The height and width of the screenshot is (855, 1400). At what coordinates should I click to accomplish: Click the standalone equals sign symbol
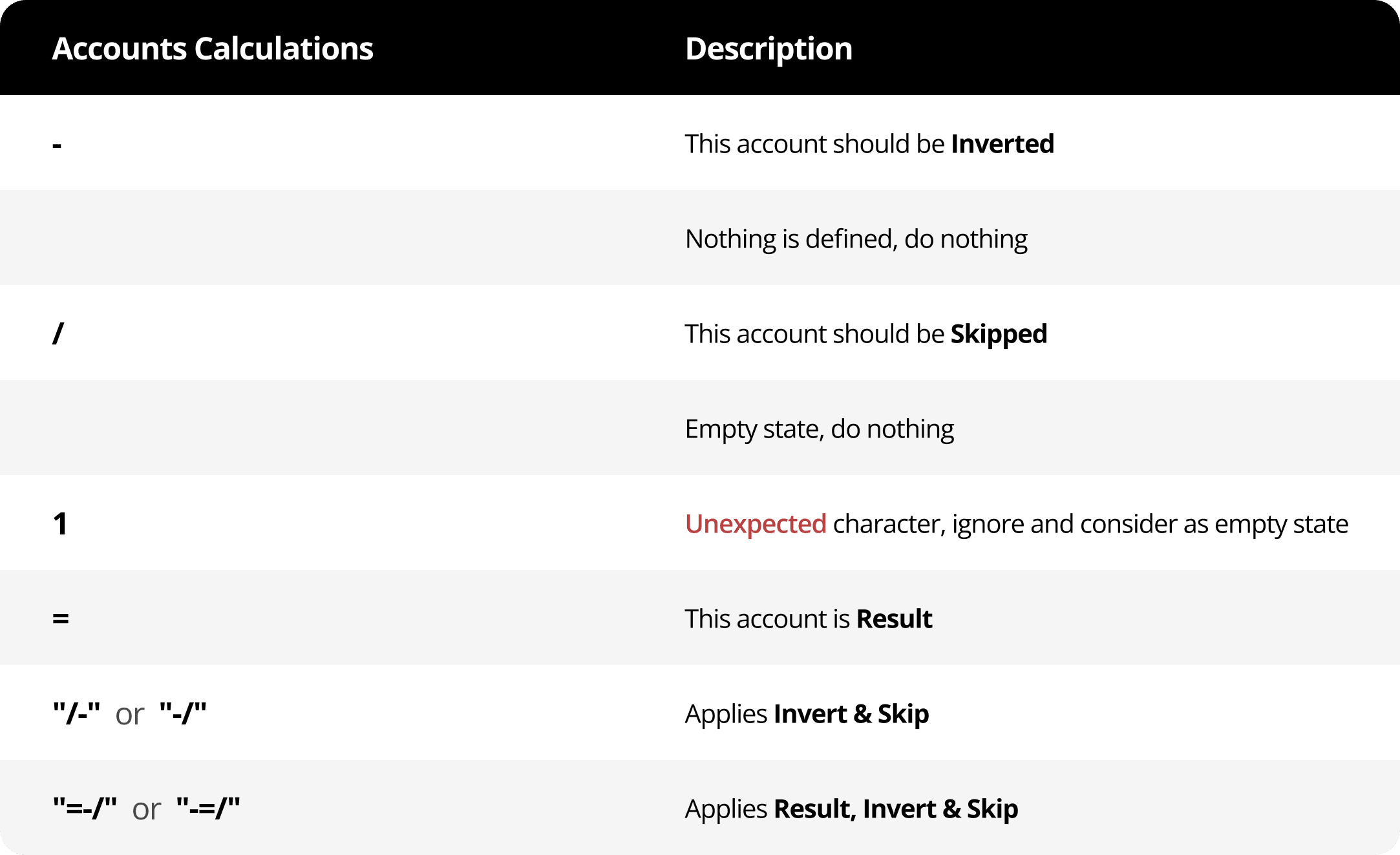click(x=61, y=619)
